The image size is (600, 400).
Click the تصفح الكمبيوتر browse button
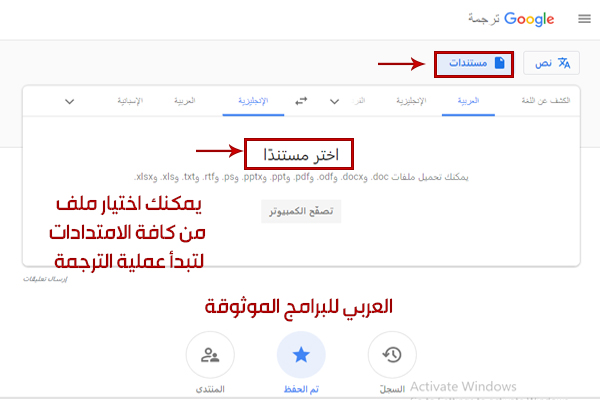pyautogui.click(x=301, y=212)
